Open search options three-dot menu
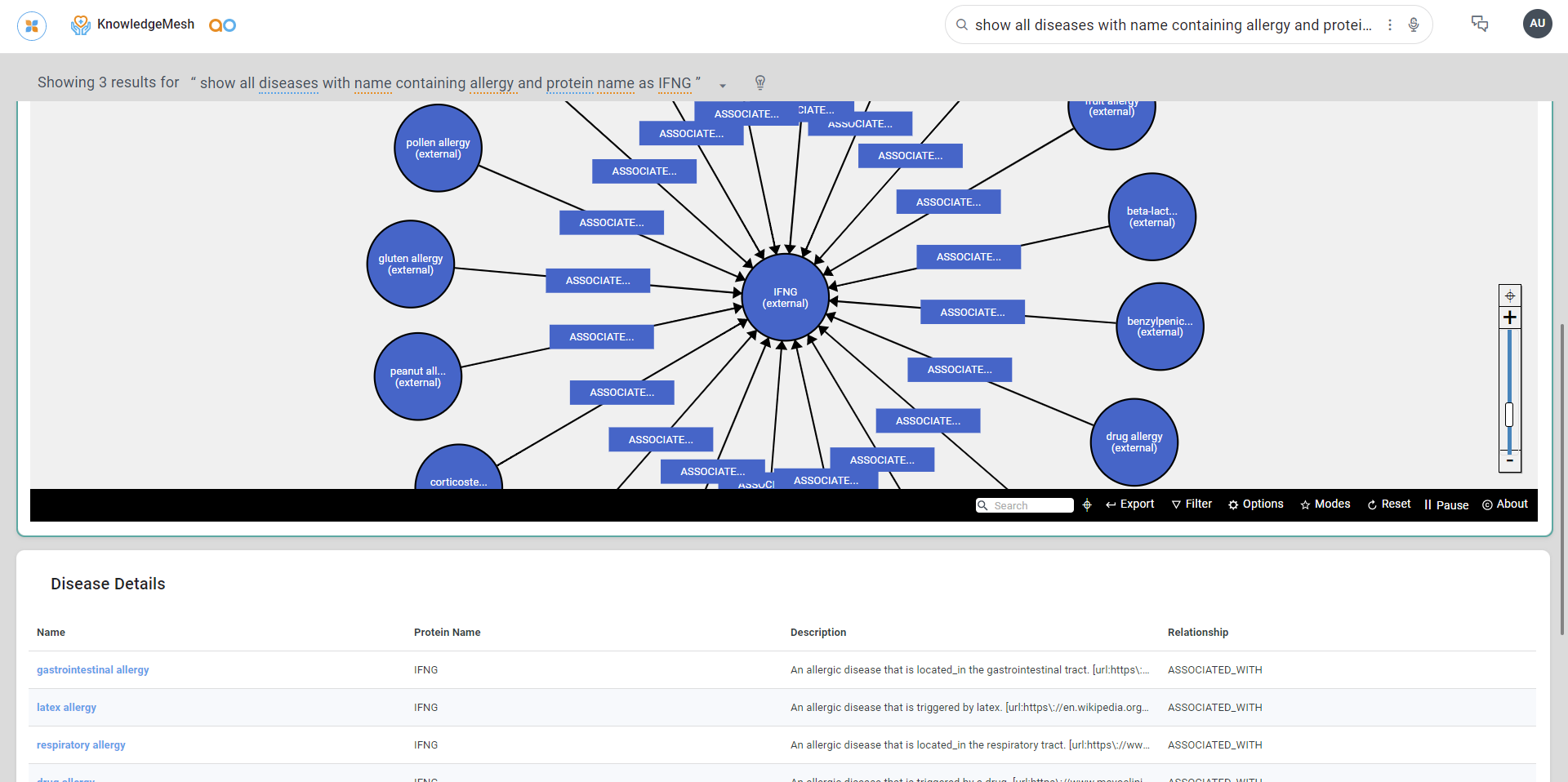Image resolution: width=1568 pixels, height=782 pixels. (1390, 25)
